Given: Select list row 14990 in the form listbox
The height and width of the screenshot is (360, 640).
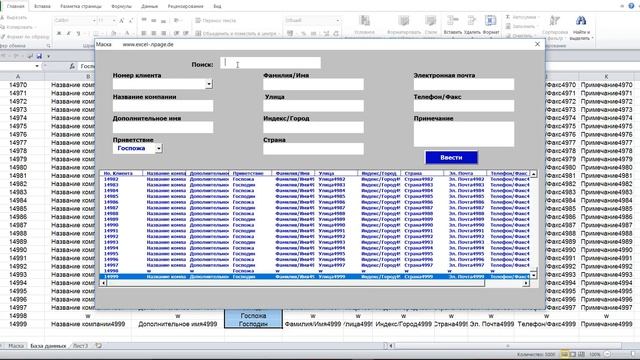Looking at the screenshot, I should tap(314, 225).
